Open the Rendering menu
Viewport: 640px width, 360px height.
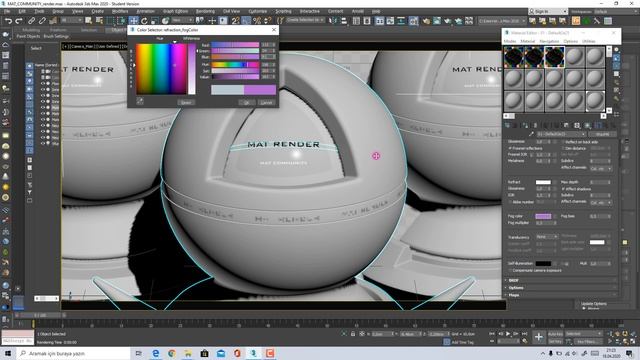(205, 11)
